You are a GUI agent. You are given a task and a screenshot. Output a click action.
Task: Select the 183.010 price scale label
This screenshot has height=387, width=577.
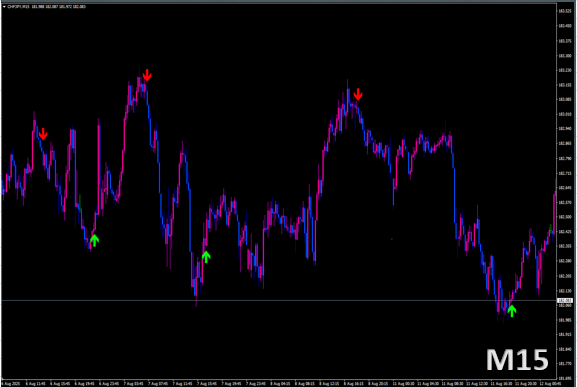click(x=565, y=114)
